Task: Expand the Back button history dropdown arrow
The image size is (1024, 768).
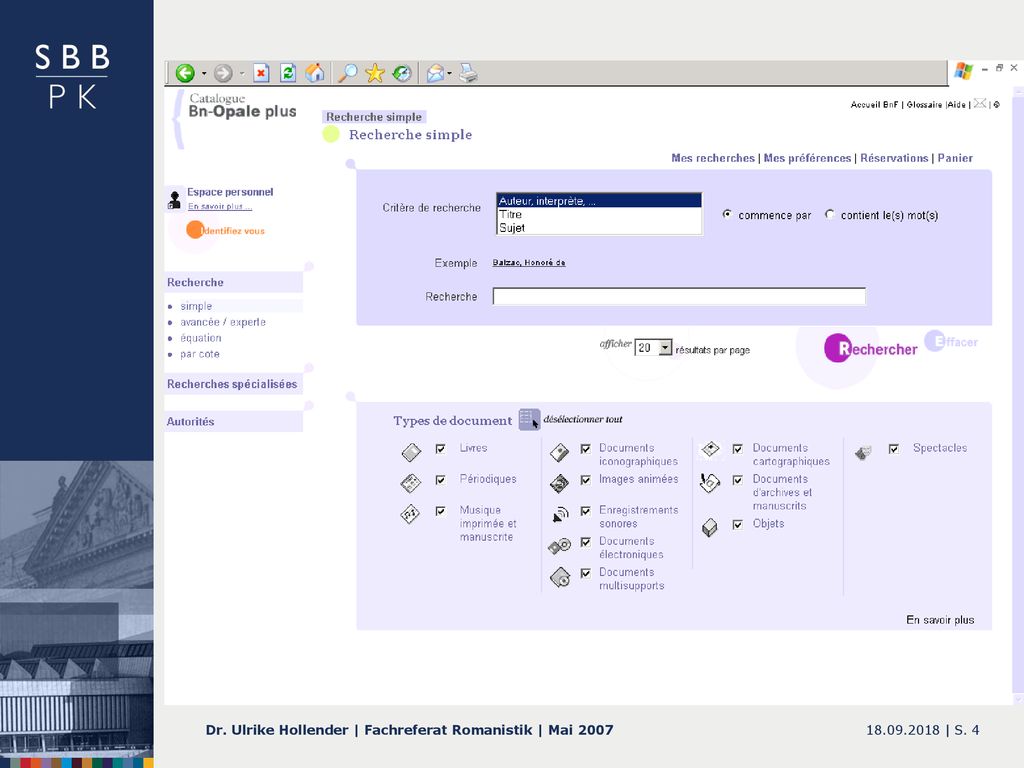Action: (x=204, y=73)
